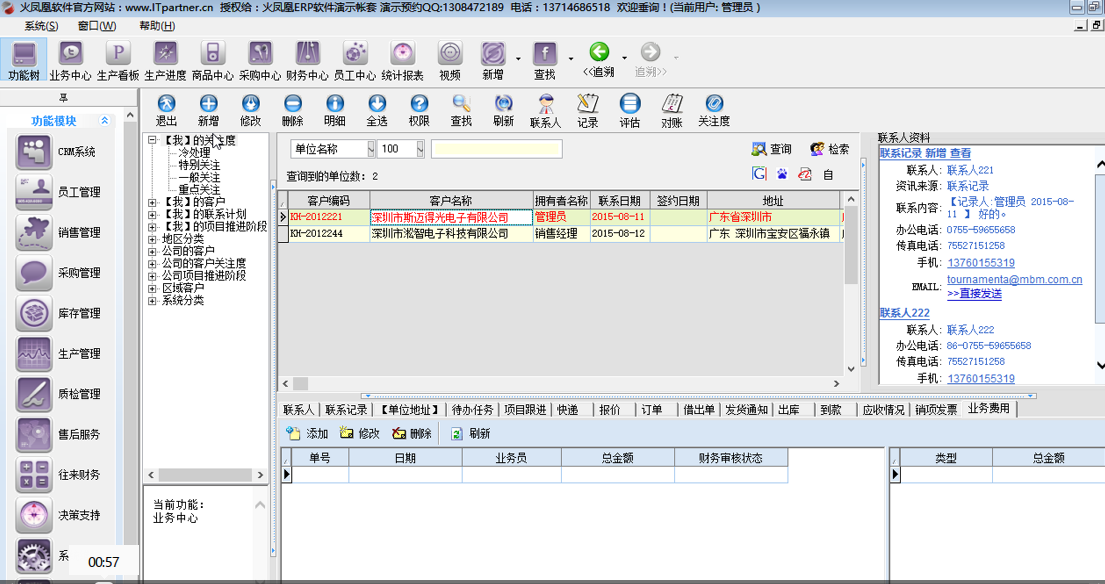This screenshot has height=584, width=1105.
Task: Go back with the <<追溯 arrow
Action: click(x=599, y=59)
